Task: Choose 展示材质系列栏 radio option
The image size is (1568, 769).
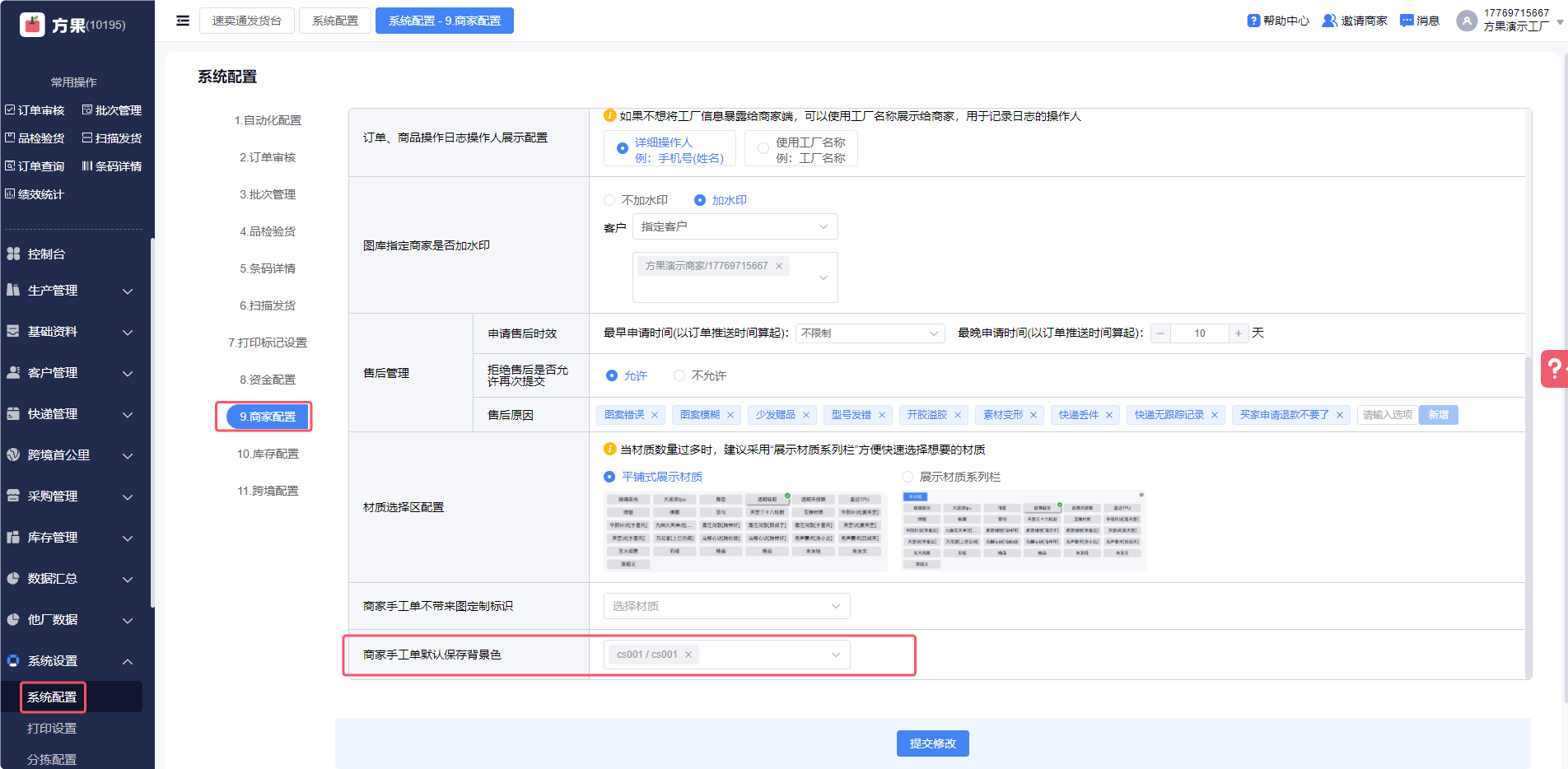Action: (908, 477)
